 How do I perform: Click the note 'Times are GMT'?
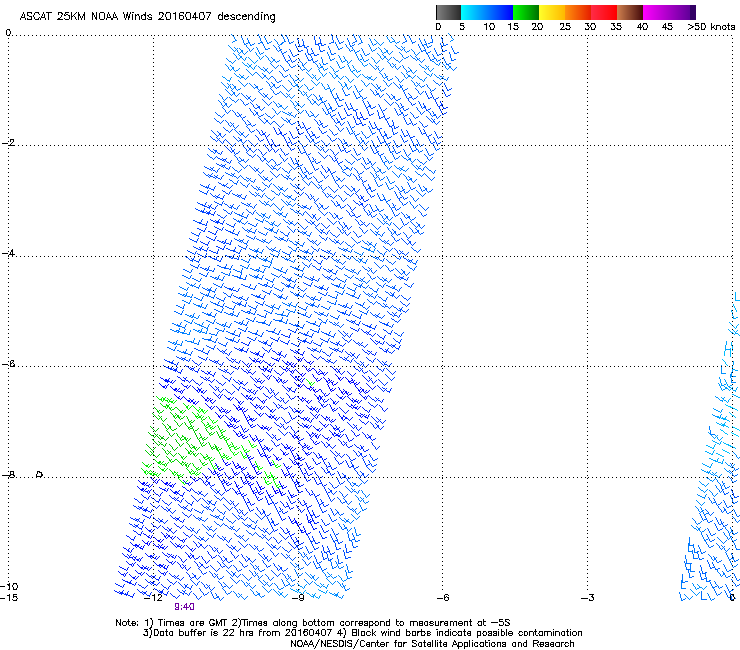(x=192, y=623)
